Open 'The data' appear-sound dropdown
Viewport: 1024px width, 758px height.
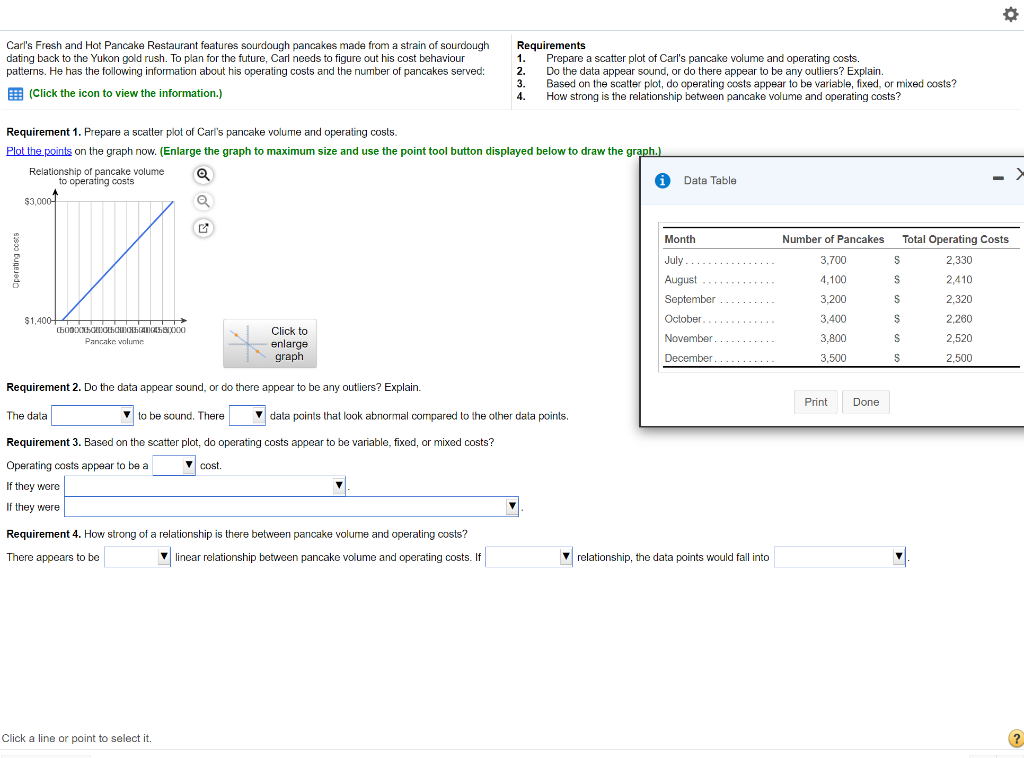[92, 415]
